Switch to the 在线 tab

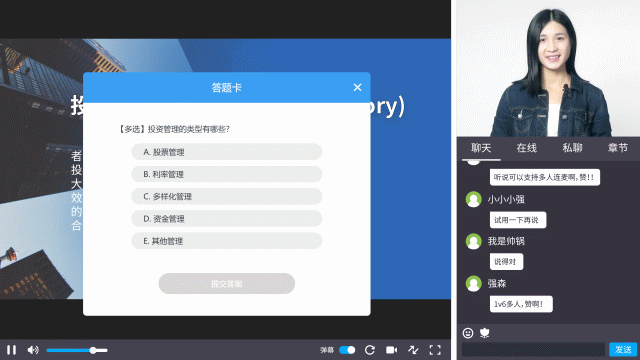point(527,148)
